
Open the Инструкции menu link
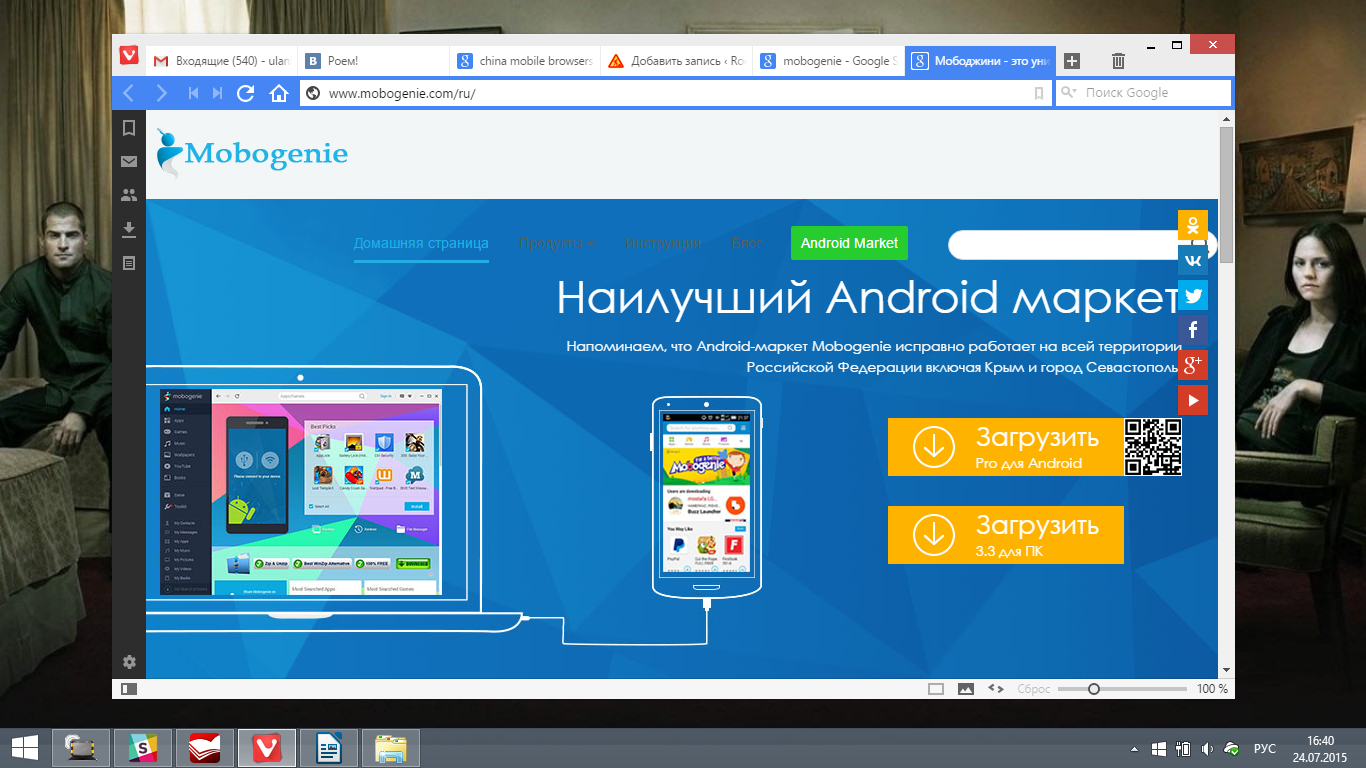click(663, 243)
